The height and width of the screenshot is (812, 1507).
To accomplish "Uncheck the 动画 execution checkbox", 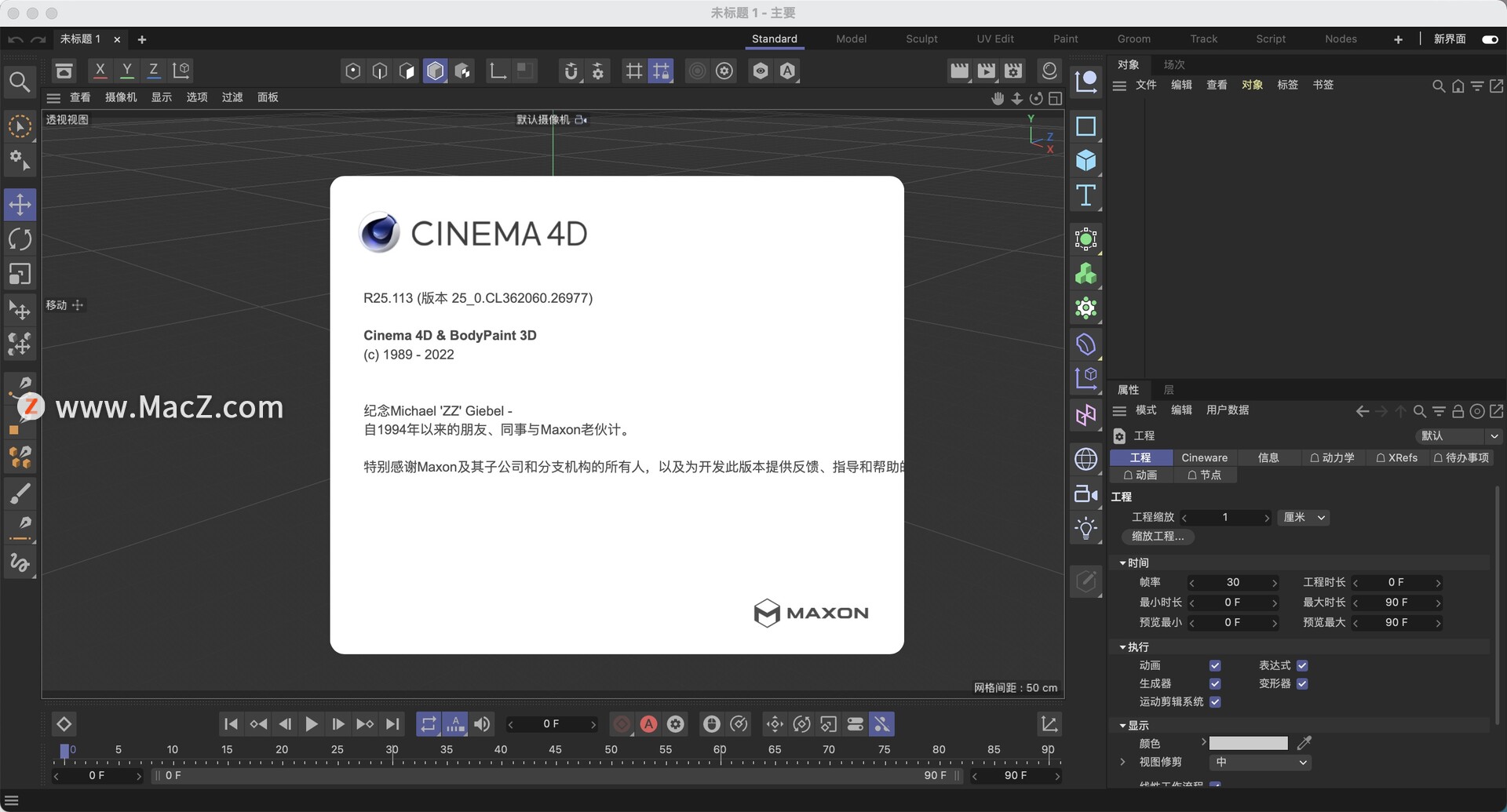I will 1215,665.
